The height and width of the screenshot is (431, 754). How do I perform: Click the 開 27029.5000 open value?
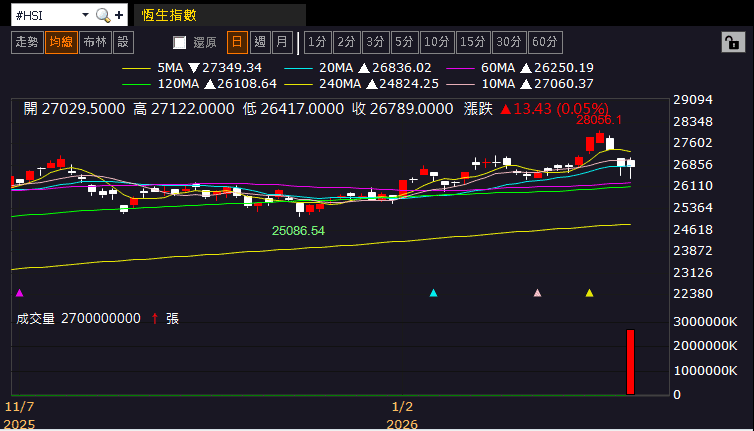[75, 109]
